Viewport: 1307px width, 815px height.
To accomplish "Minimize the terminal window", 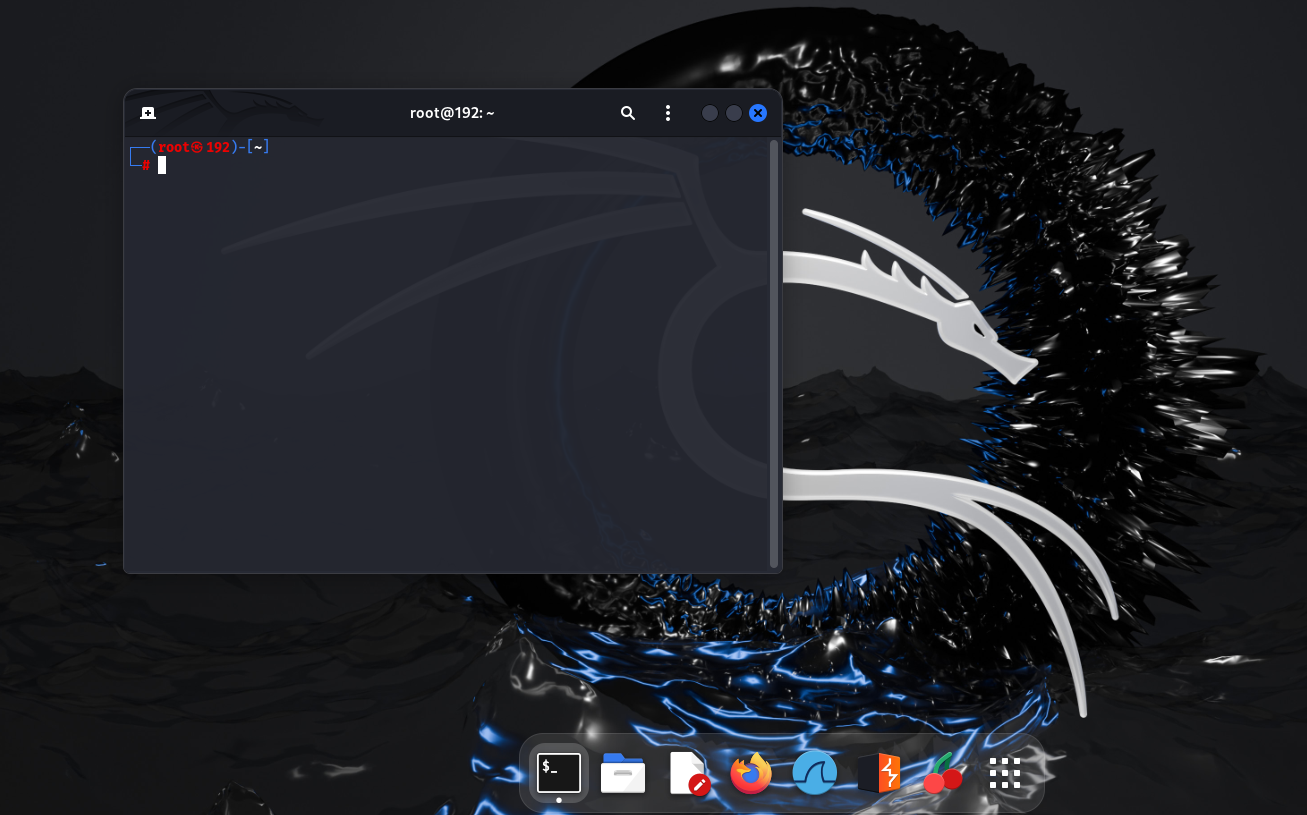I will tap(710, 113).
